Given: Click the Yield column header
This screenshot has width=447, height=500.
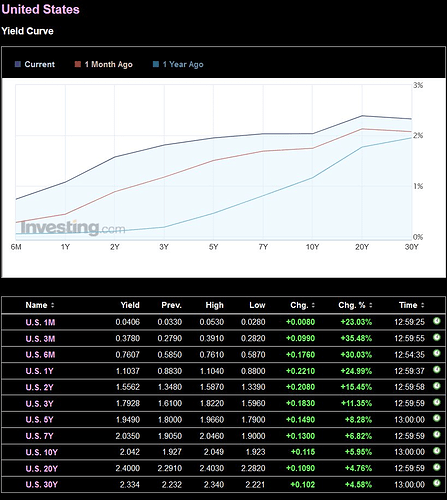Looking at the screenshot, I should click(130, 305).
